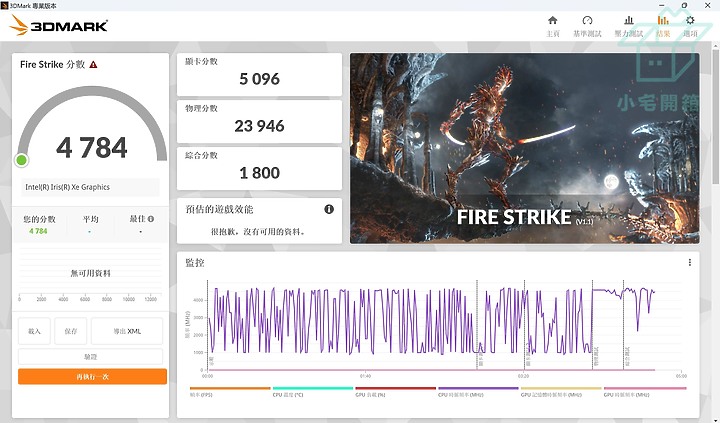This screenshot has width=720, height=423.
Task: Click the 監控 monitoring heading
Action: 195,263
